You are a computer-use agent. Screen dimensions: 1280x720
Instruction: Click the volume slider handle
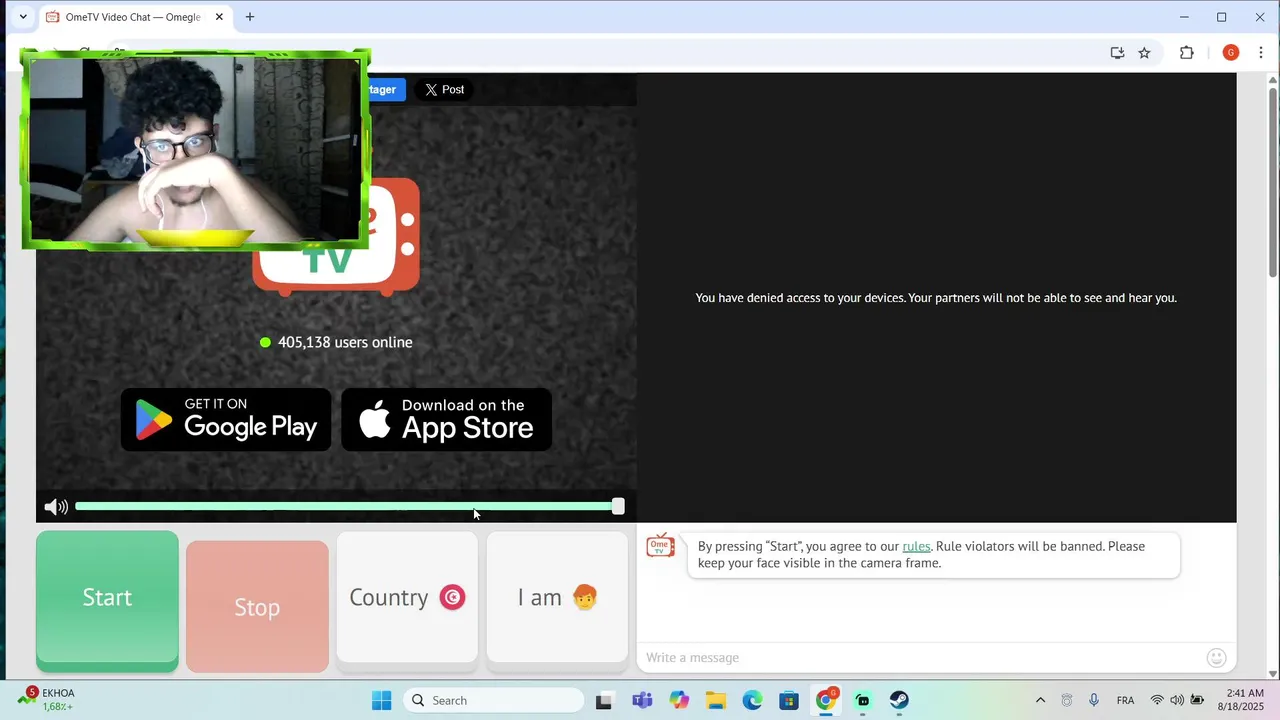[x=618, y=507]
